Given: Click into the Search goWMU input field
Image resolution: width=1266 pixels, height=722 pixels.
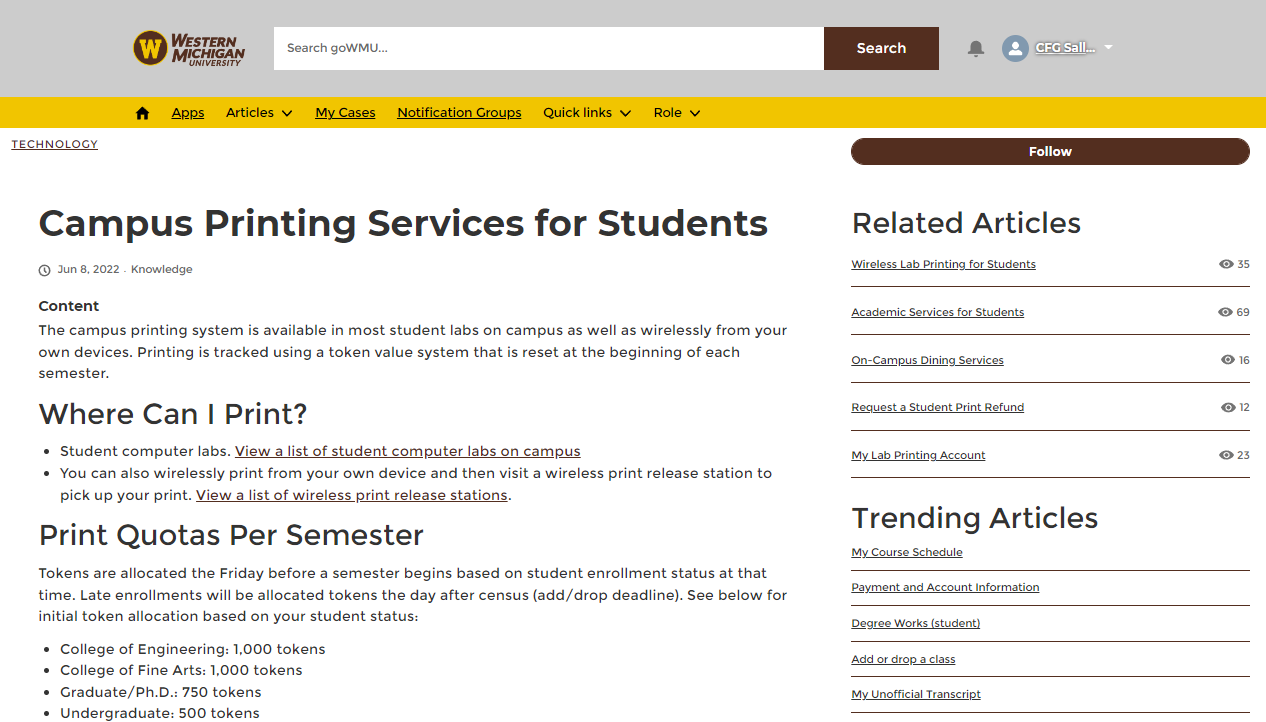Looking at the screenshot, I should 548,48.
